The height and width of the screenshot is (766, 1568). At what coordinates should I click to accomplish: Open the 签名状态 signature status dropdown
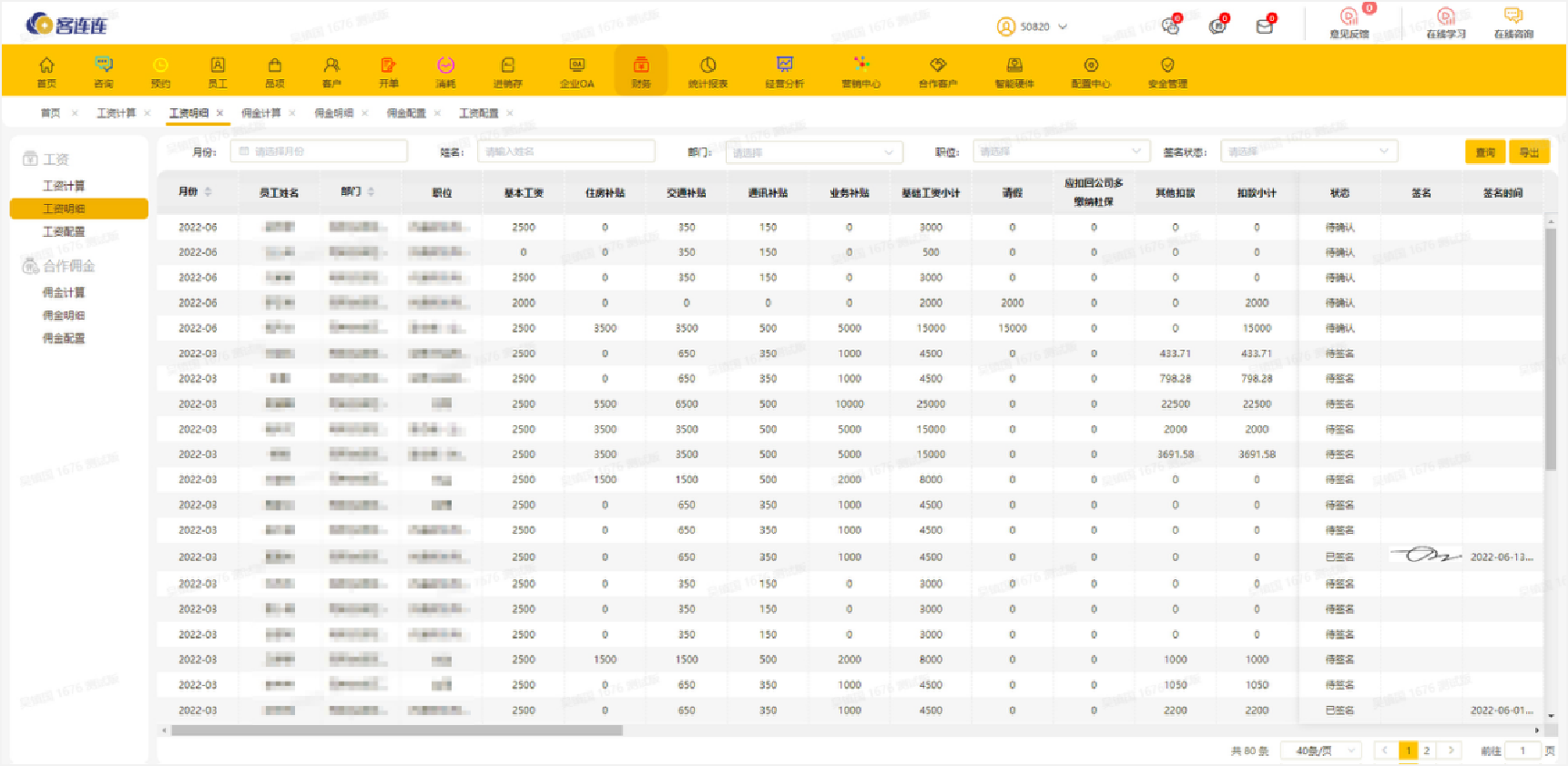pos(1309,151)
